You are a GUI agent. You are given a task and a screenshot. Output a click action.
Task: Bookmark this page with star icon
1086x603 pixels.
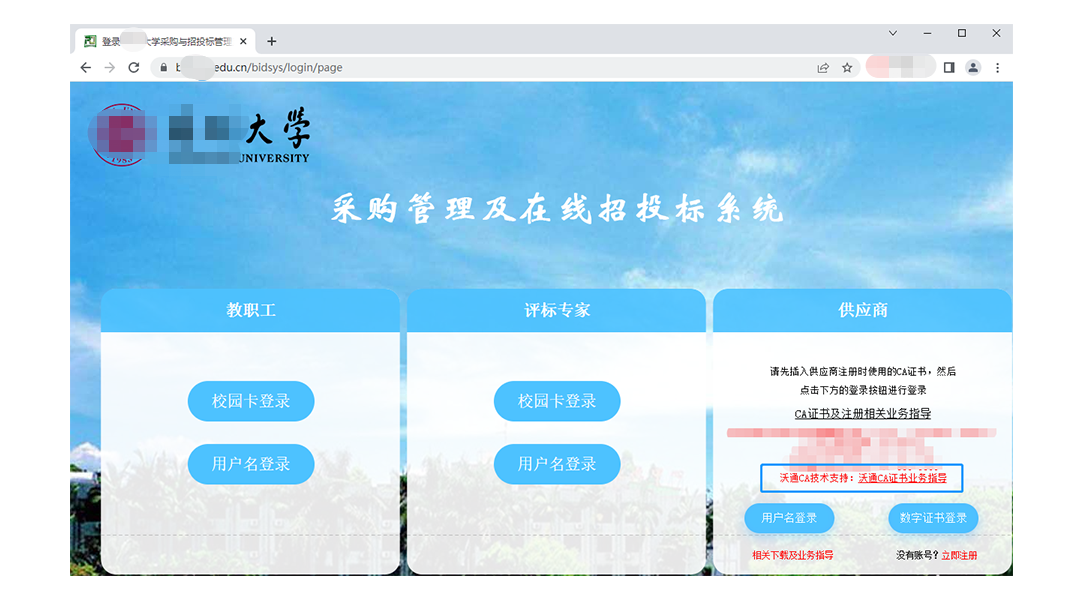[847, 68]
